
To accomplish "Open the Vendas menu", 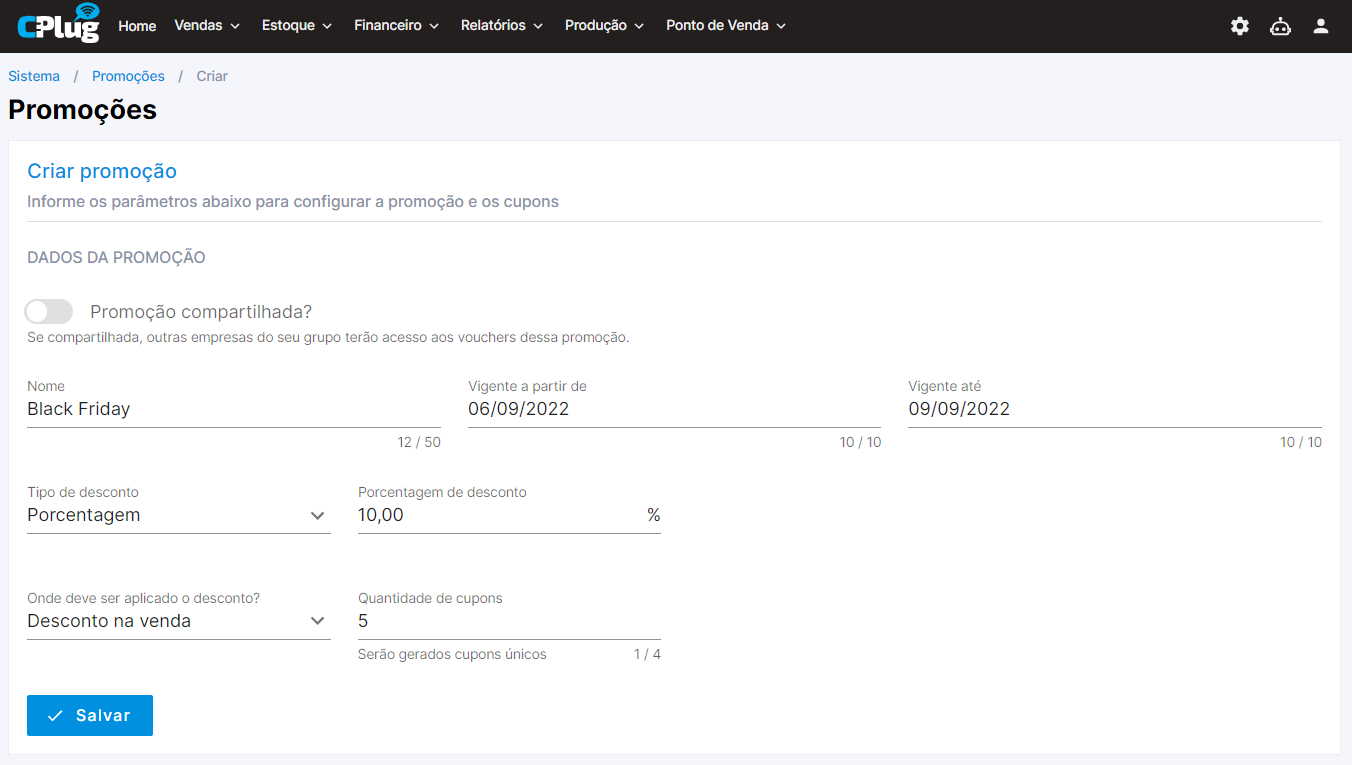I will click(207, 26).
